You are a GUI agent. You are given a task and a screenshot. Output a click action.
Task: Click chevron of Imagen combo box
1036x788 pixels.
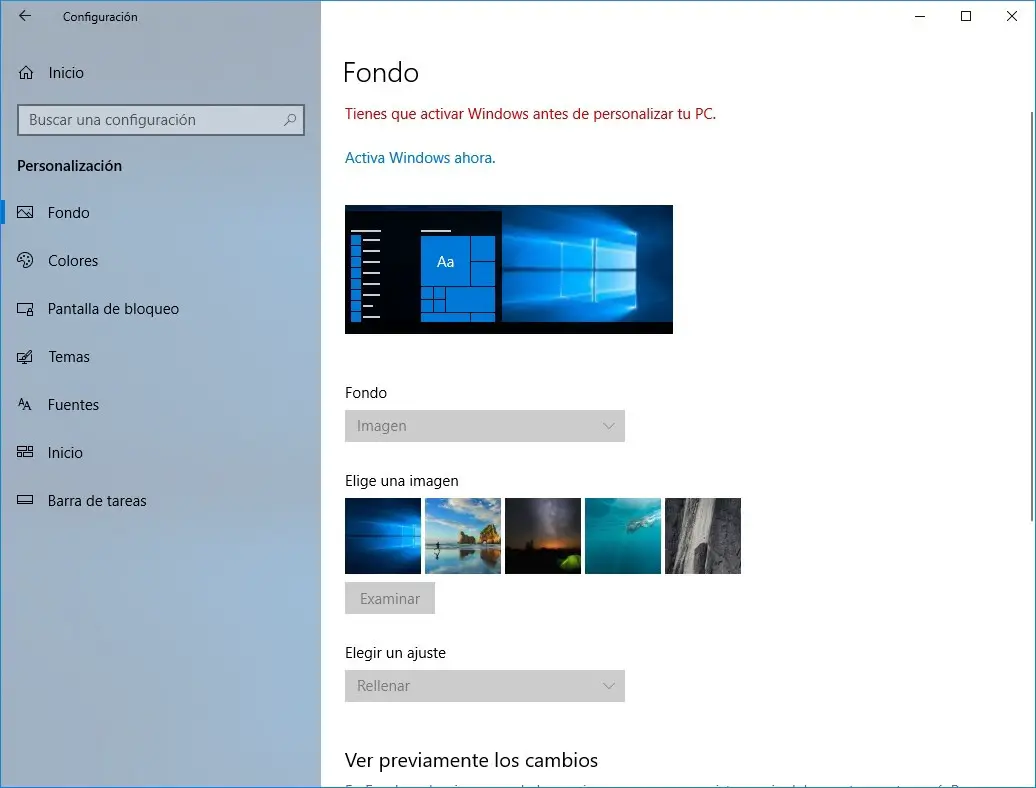(x=609, y=426)
